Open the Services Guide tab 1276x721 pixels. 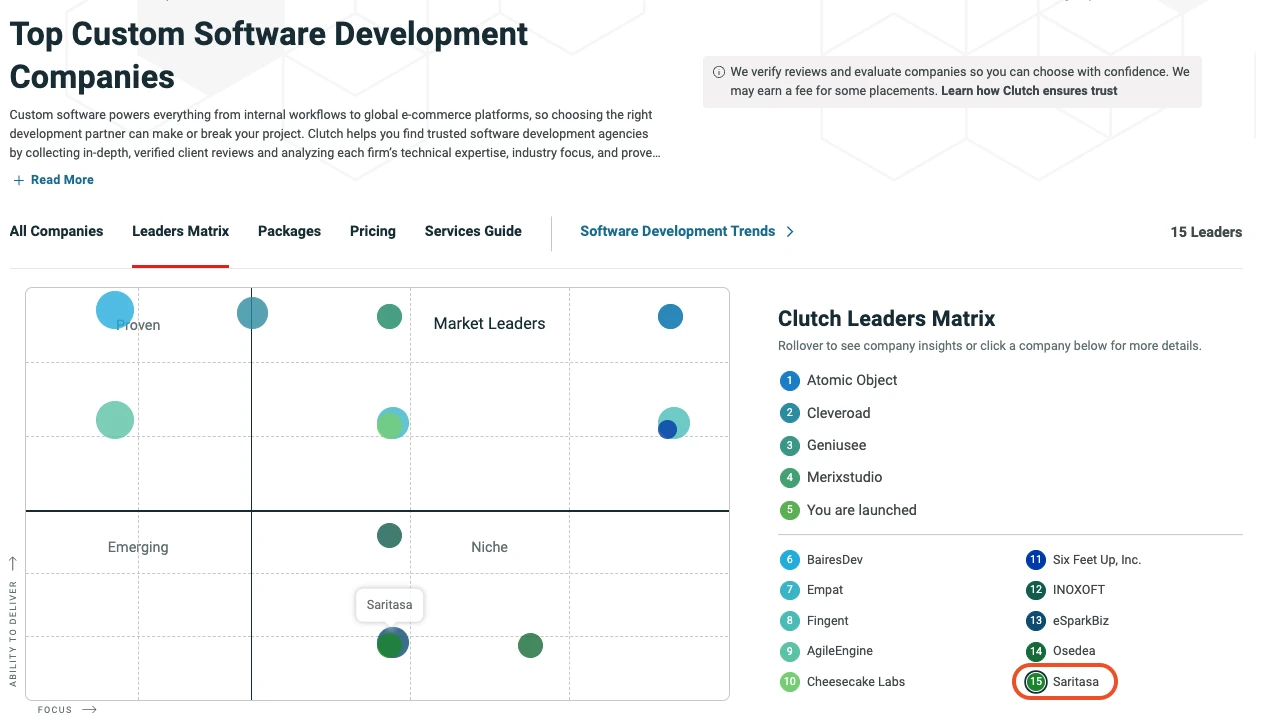(x=472, y=231)
